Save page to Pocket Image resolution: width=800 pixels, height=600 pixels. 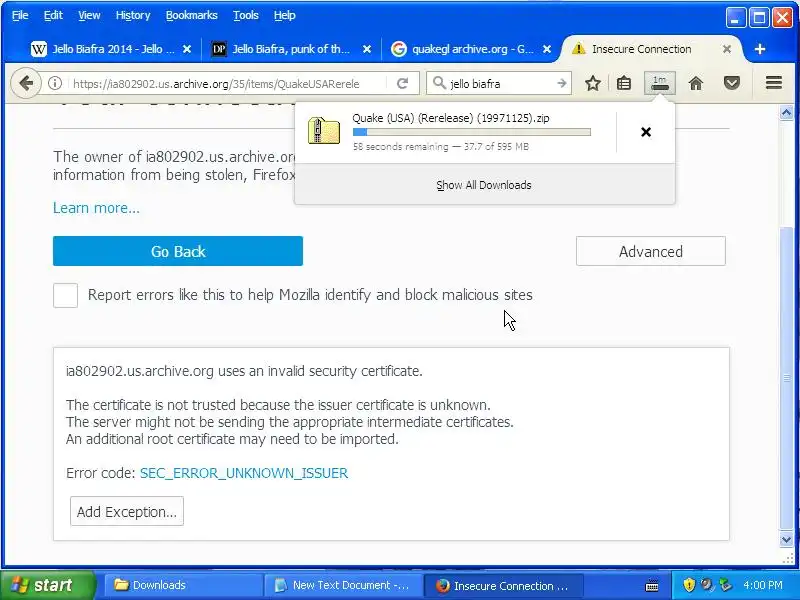pos(732,83)
